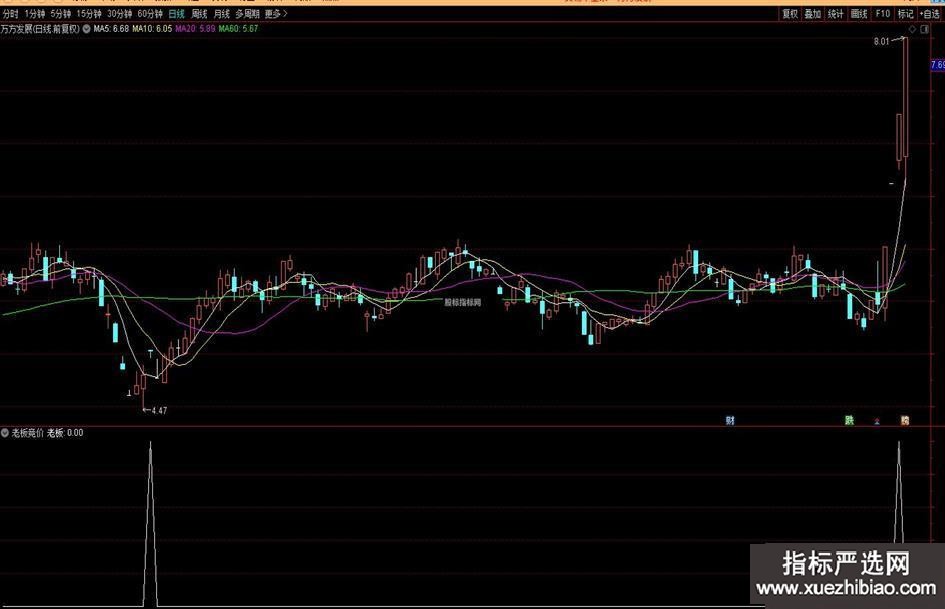The width and height of the screenshot is (945, 609).
Task: Activate the 画线 drawing tool
Action: coord(859,13)
